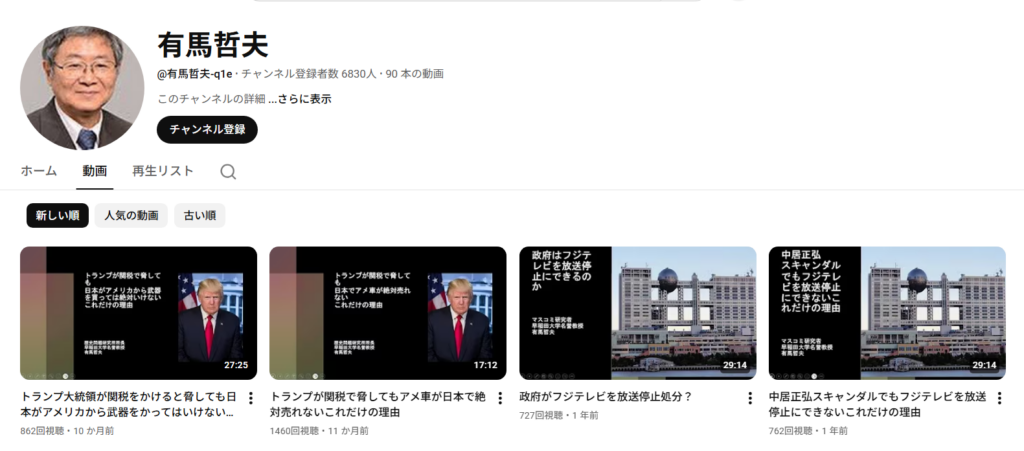This screenshot has width=1024, height=451.
Task: Open three-dot menu for Nakai scandal video
Action: 999,398
